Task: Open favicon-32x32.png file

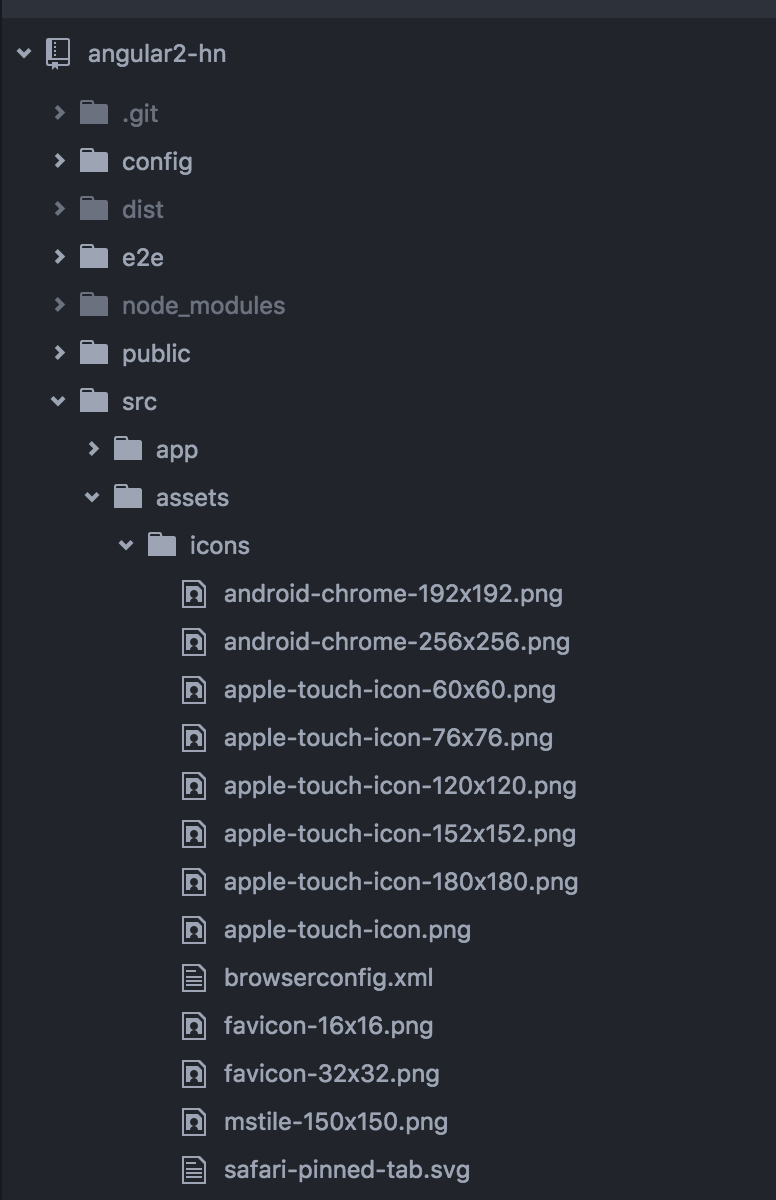Action: (x=331, y=1074)
